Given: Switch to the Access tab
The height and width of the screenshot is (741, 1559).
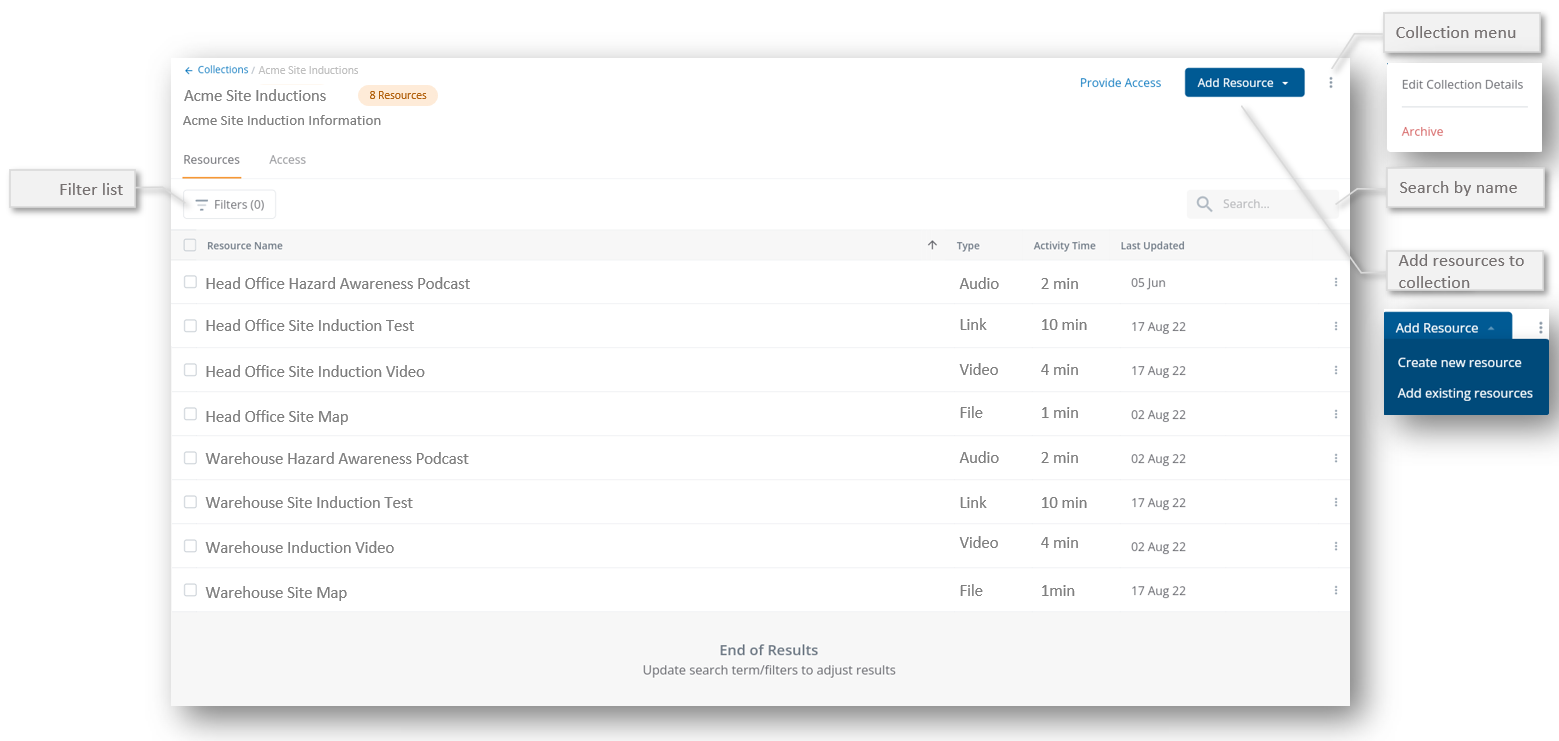Looking at the screenshot, I should click(287, 160).
